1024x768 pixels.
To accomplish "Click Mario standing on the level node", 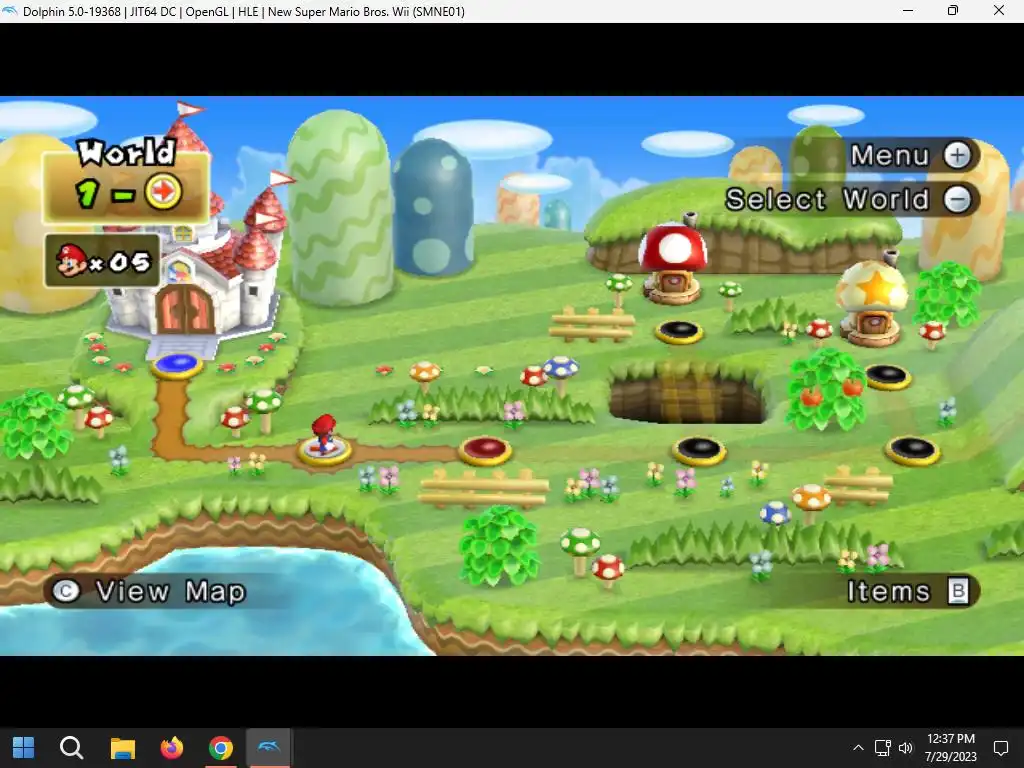I will [x=324, y=434].
